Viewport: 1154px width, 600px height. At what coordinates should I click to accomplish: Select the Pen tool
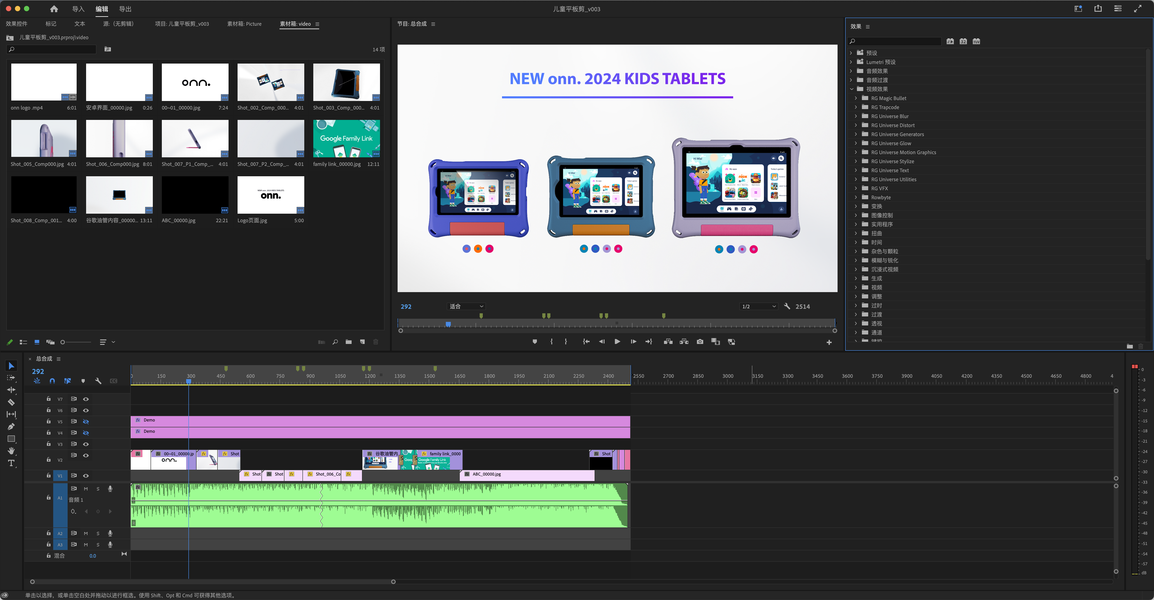click(11, 426)
